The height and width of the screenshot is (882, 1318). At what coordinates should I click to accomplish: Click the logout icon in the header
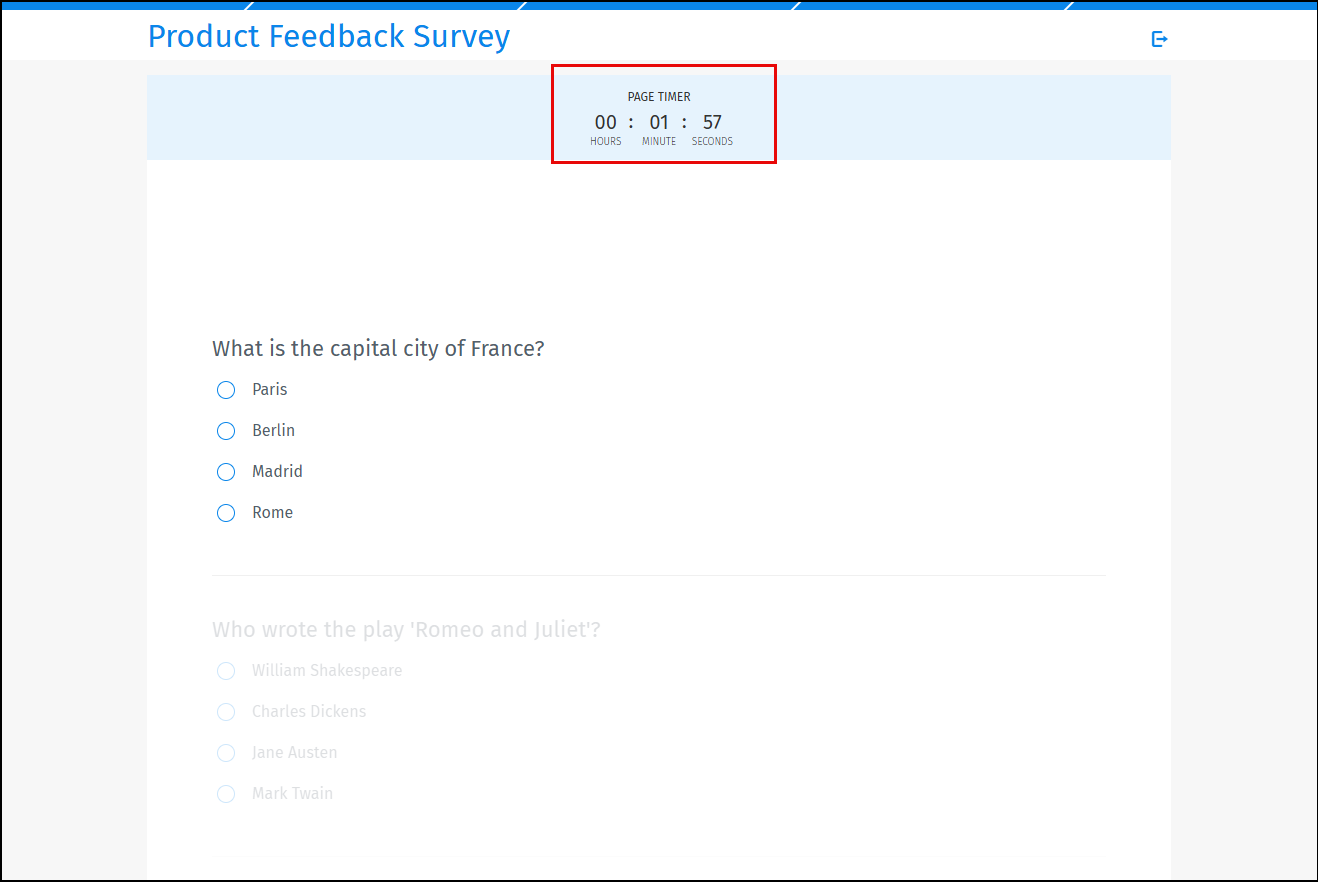pos(1159,38)
